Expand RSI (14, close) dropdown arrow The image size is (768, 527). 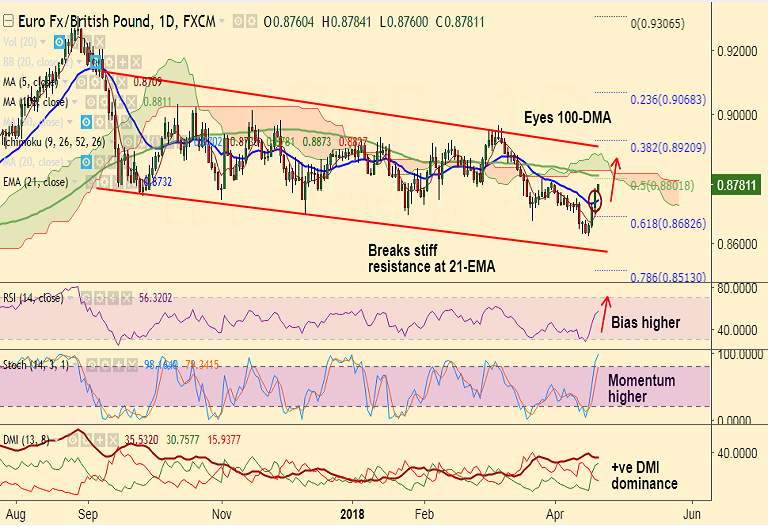tap(70, 298)
